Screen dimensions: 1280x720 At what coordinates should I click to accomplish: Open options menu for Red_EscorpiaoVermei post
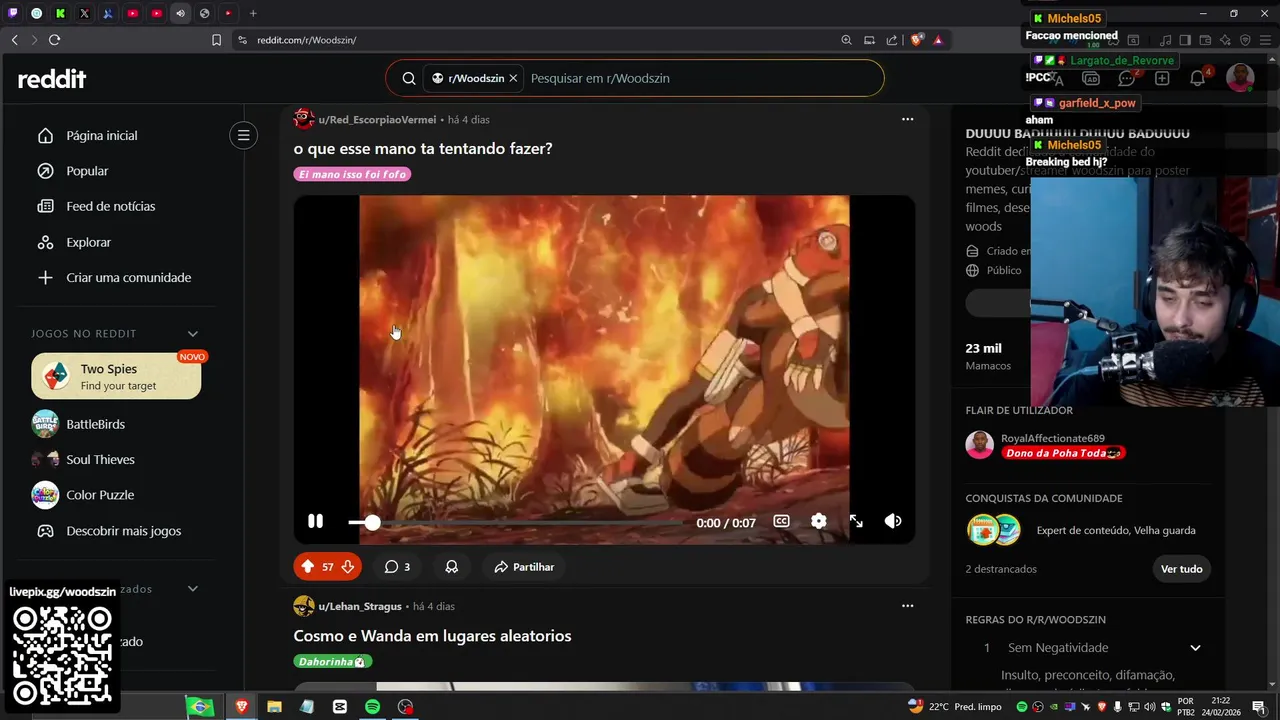coord(907,119)
